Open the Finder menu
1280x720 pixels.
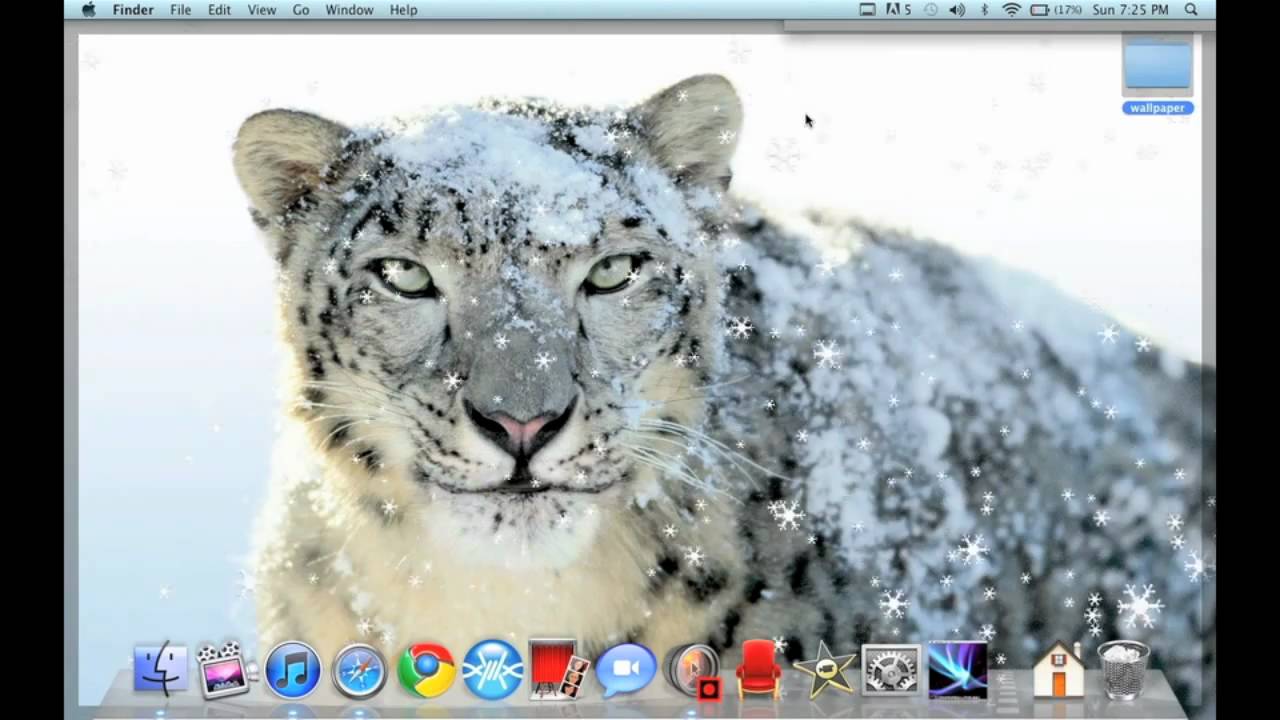[133, 10]
